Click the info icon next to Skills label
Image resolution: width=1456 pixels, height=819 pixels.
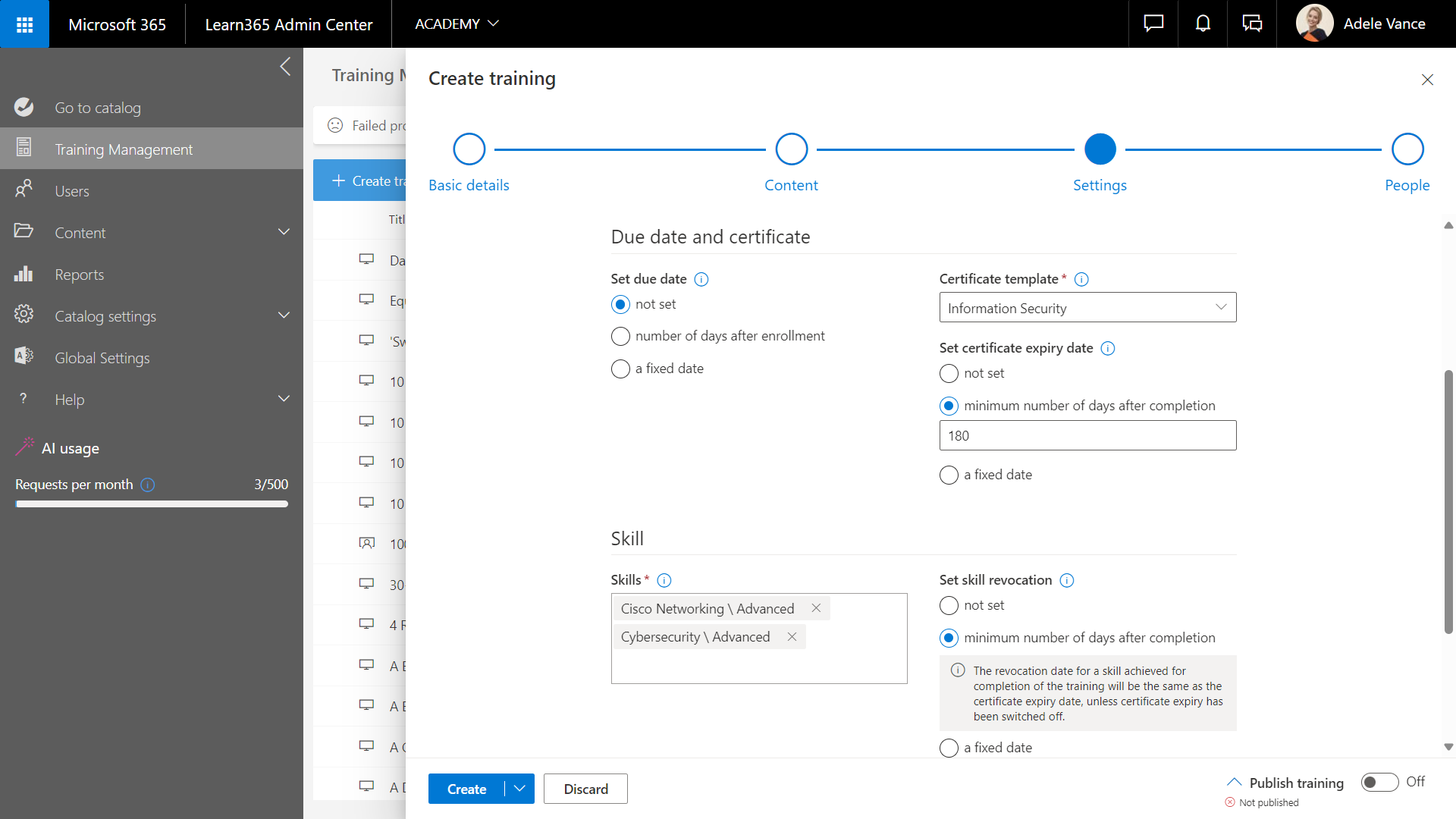664,581
